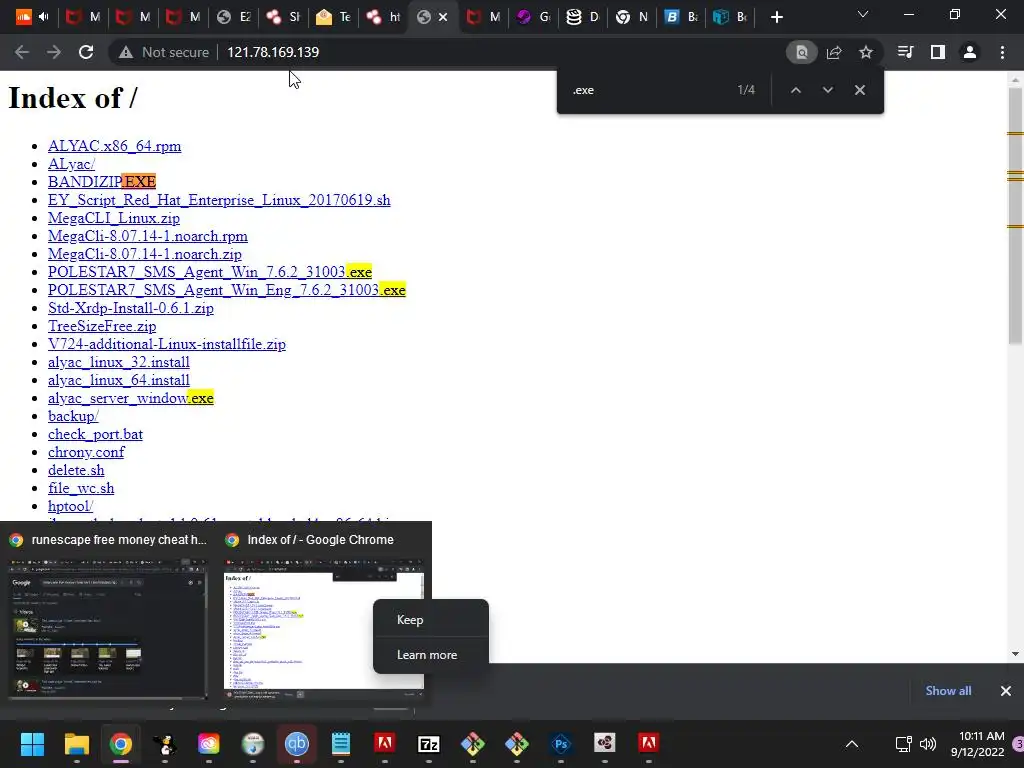Go forward to the next page

tap(54, 52)
